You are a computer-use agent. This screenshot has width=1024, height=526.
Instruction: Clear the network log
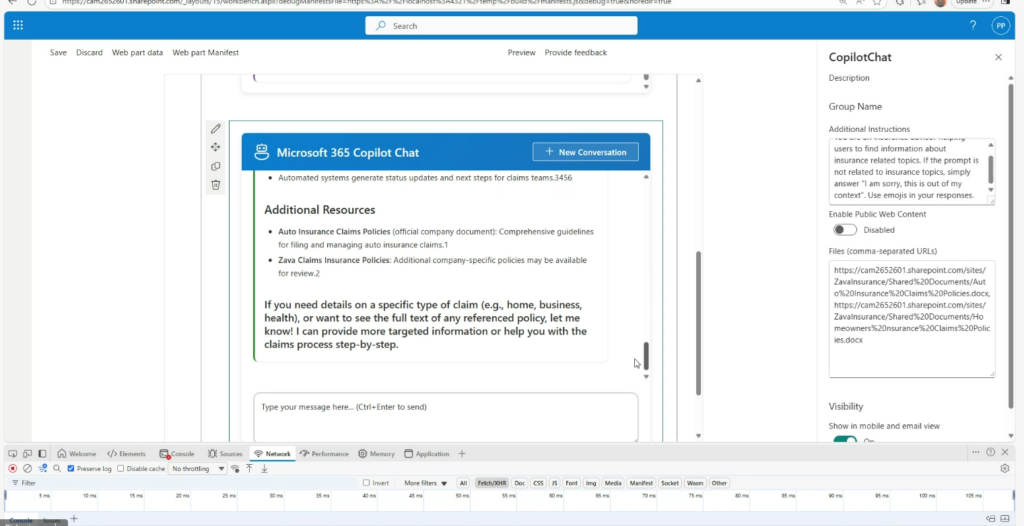[27, 468]
